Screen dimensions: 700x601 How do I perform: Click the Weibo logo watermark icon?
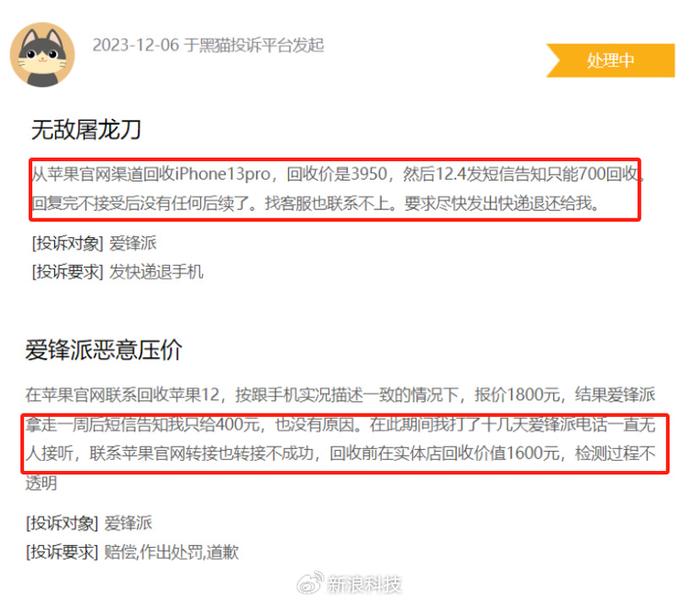click(x=310, y=582)
